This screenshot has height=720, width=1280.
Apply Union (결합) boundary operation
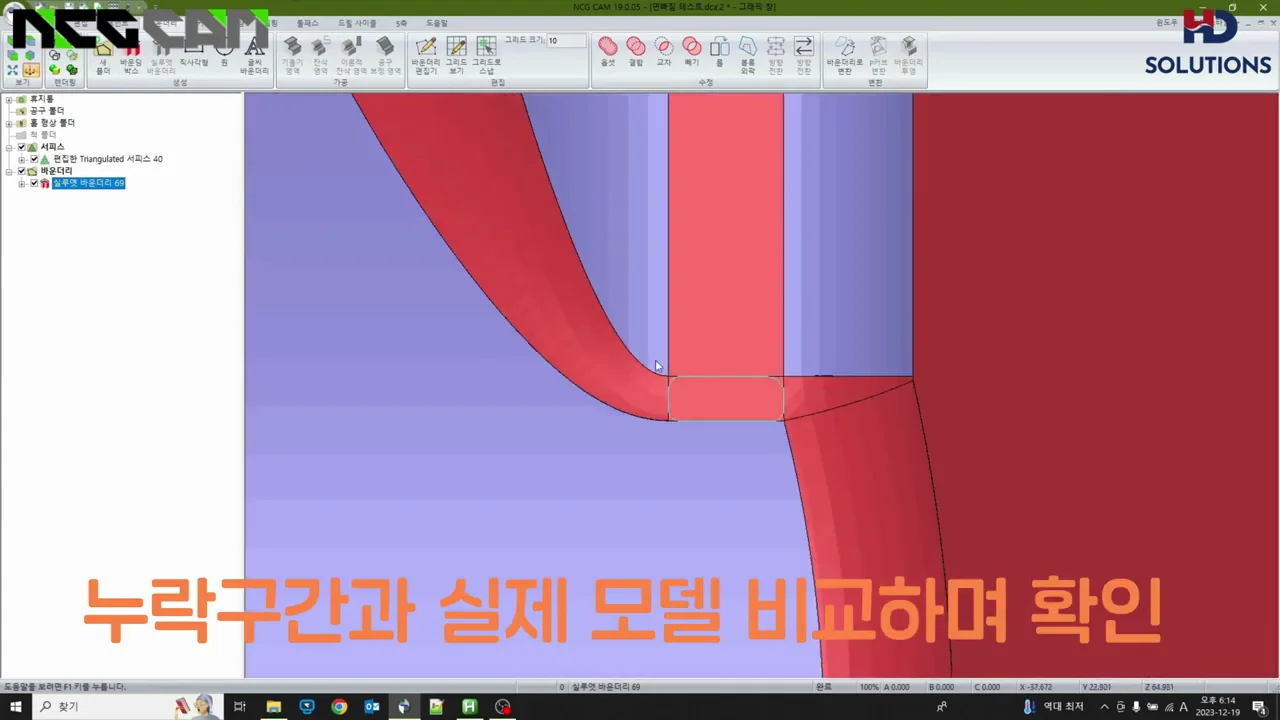tap(636, 51)
